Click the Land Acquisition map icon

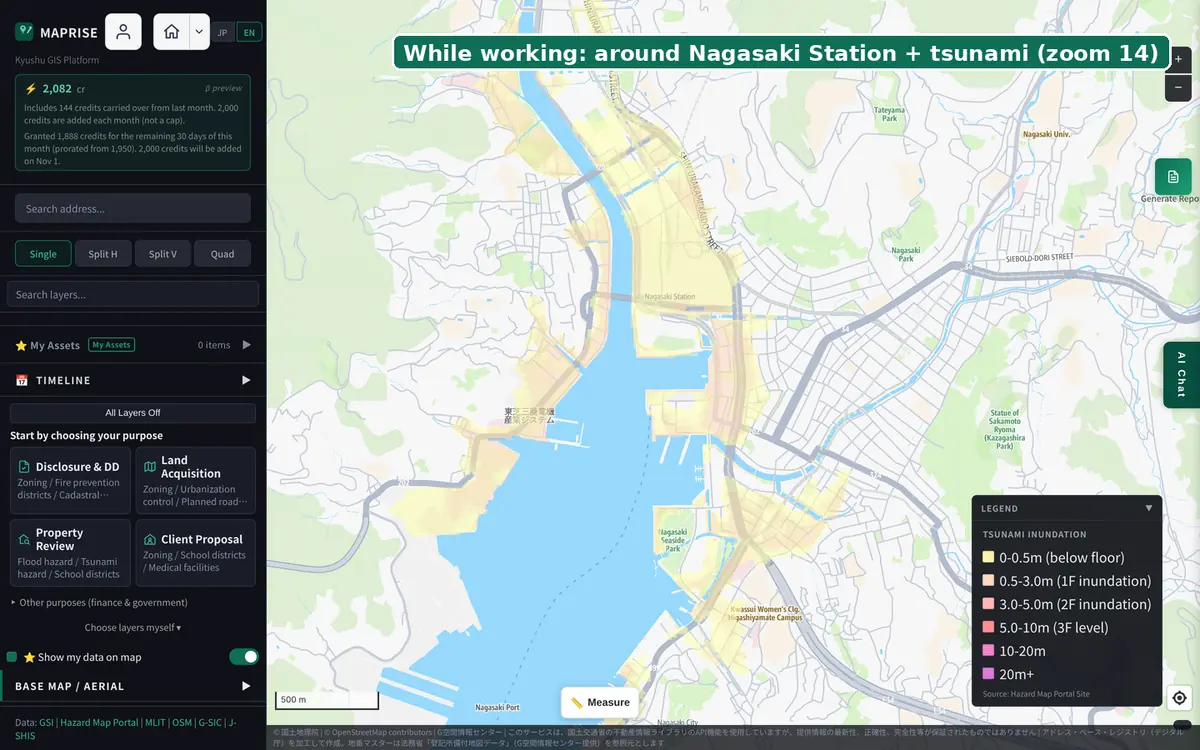150,467
